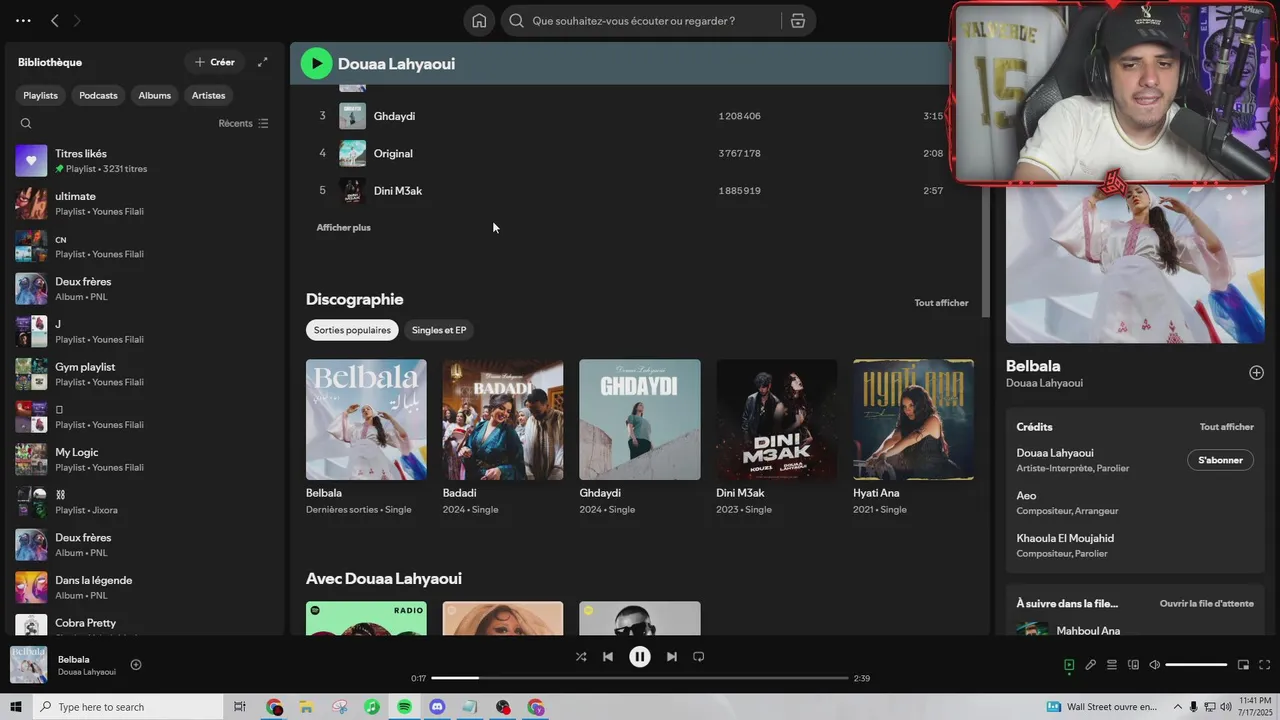Screen dimensions: 1280x720
Task: Open the queue icon in player bar
Action: pyautogui.click(x=1112, y=665)
